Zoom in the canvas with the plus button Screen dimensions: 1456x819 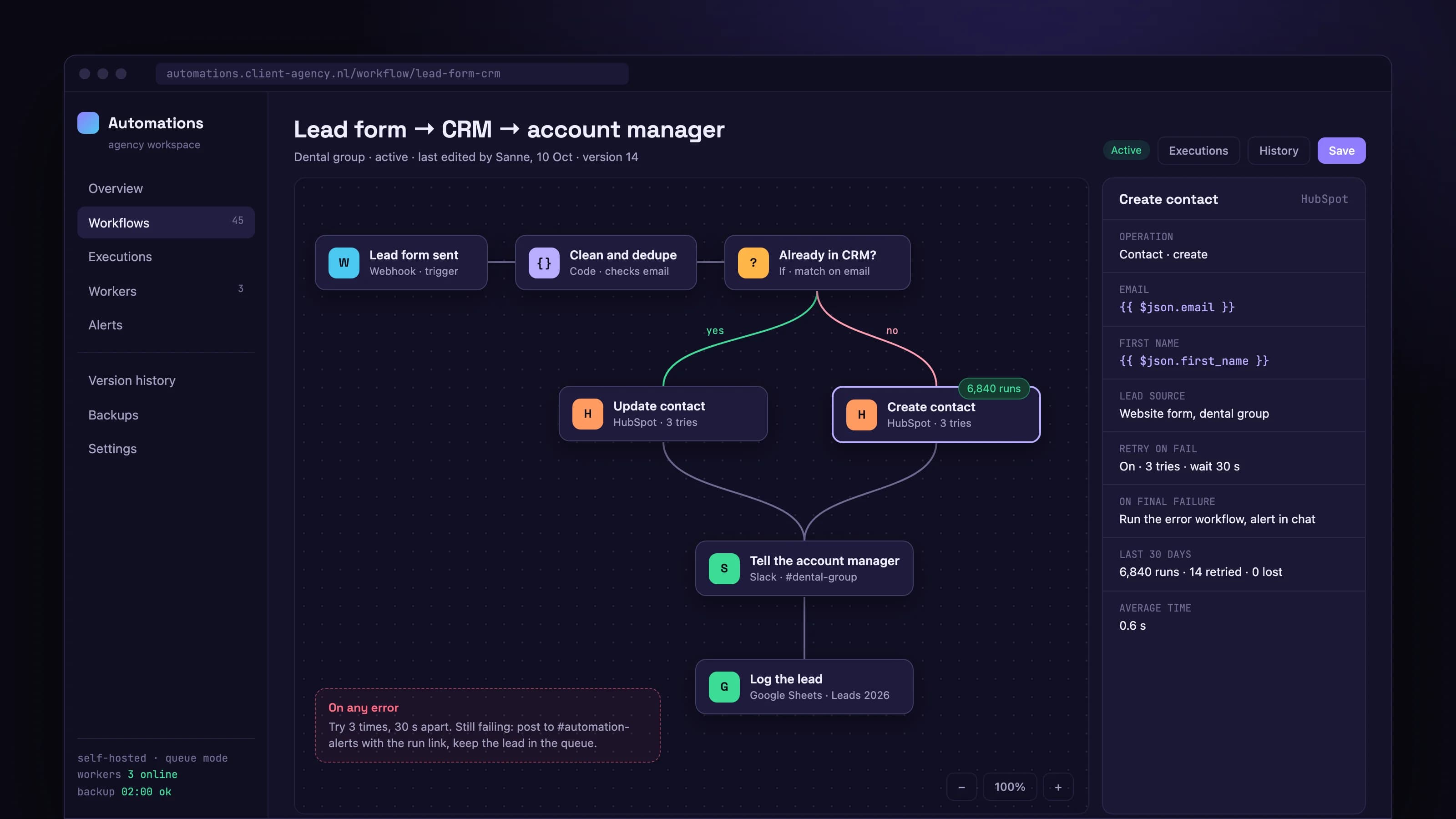[x=1058, y=787]
